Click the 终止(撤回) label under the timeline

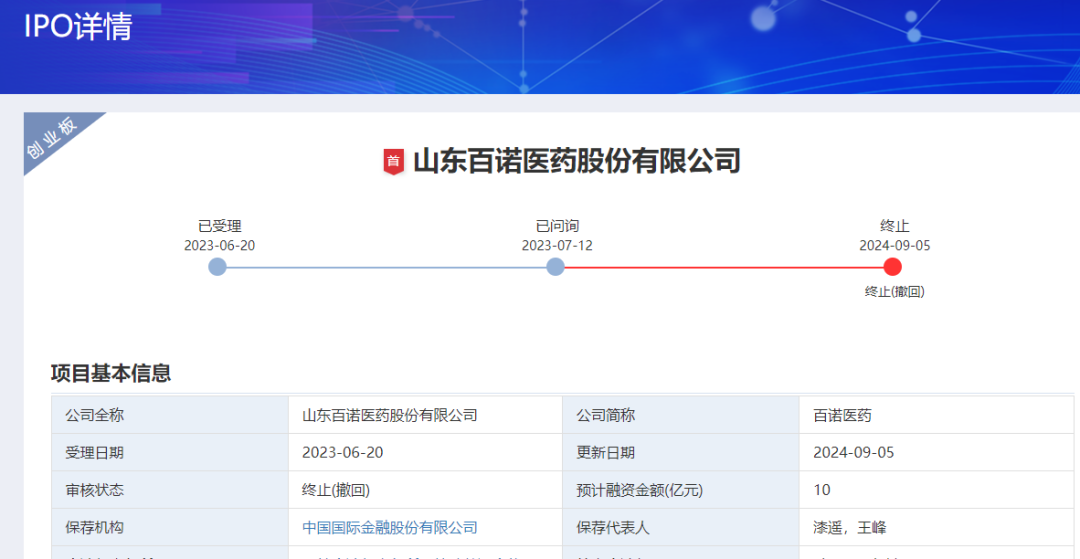(895, 292)
